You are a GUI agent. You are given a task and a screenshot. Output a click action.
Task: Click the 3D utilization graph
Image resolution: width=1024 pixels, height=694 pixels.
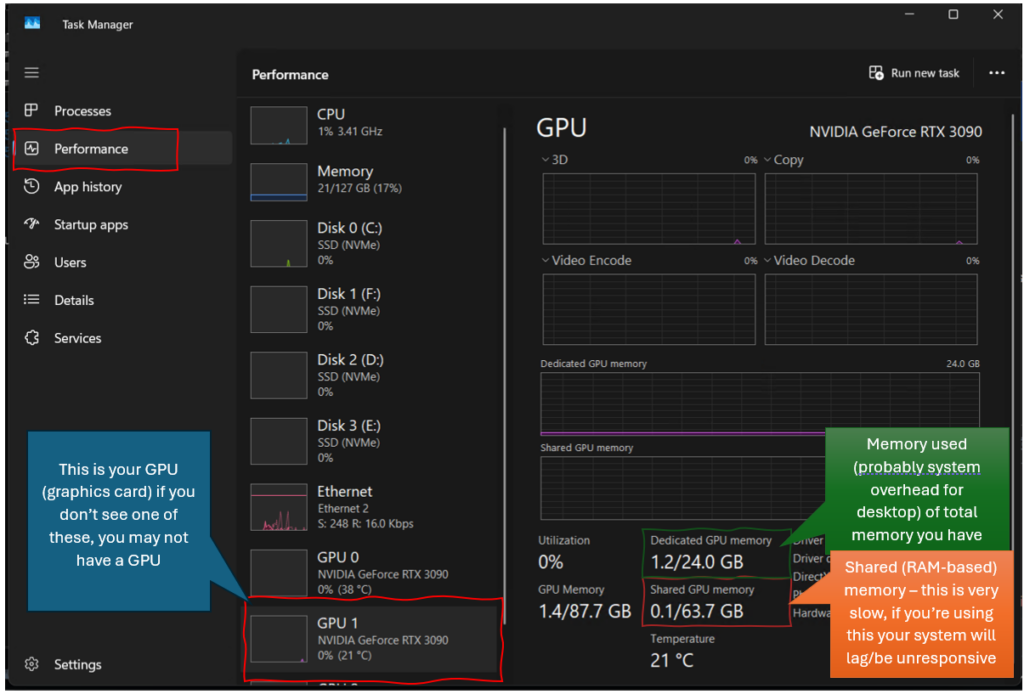[648, 209]
